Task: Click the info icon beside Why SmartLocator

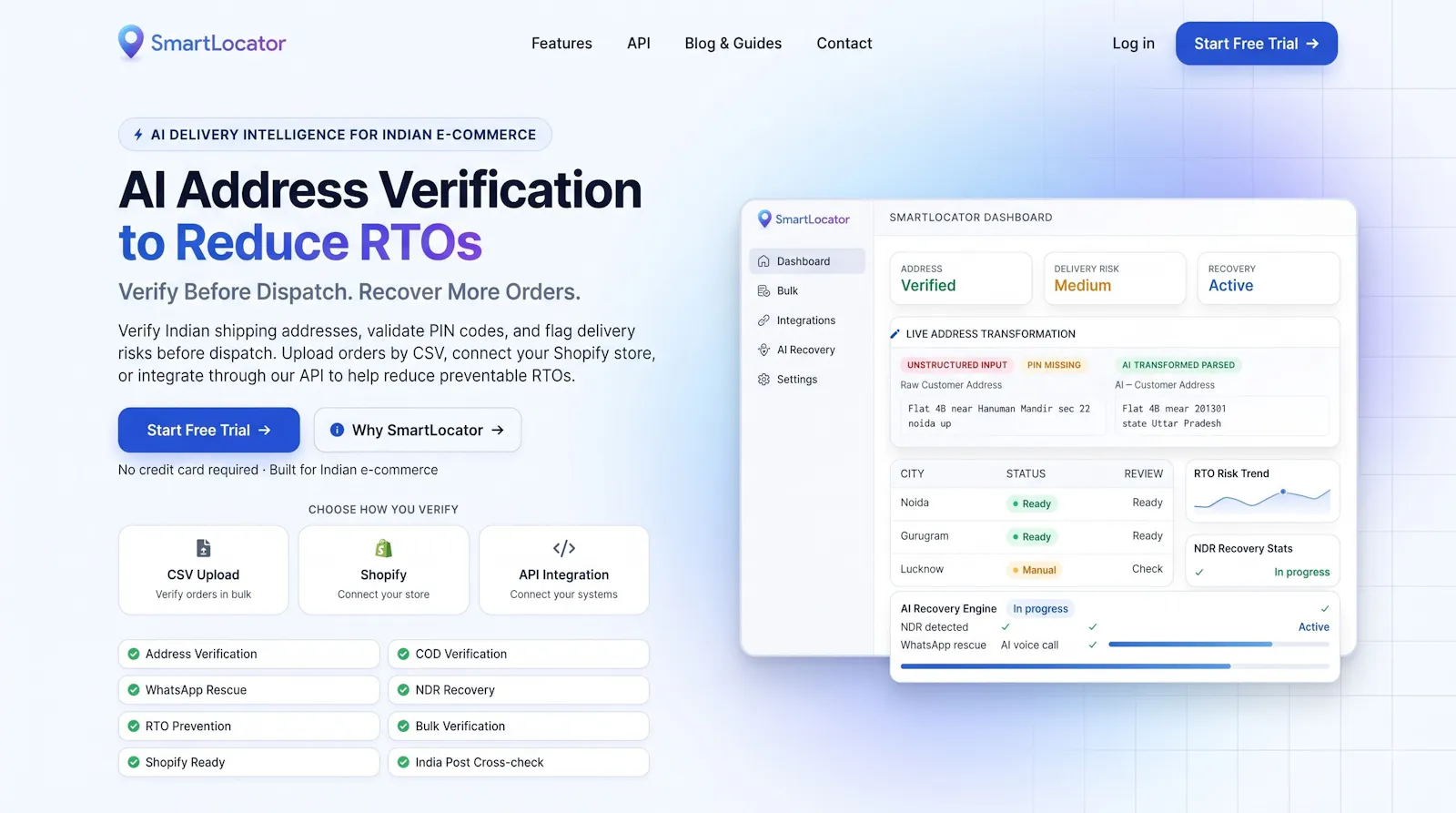Action: (337, 430)
